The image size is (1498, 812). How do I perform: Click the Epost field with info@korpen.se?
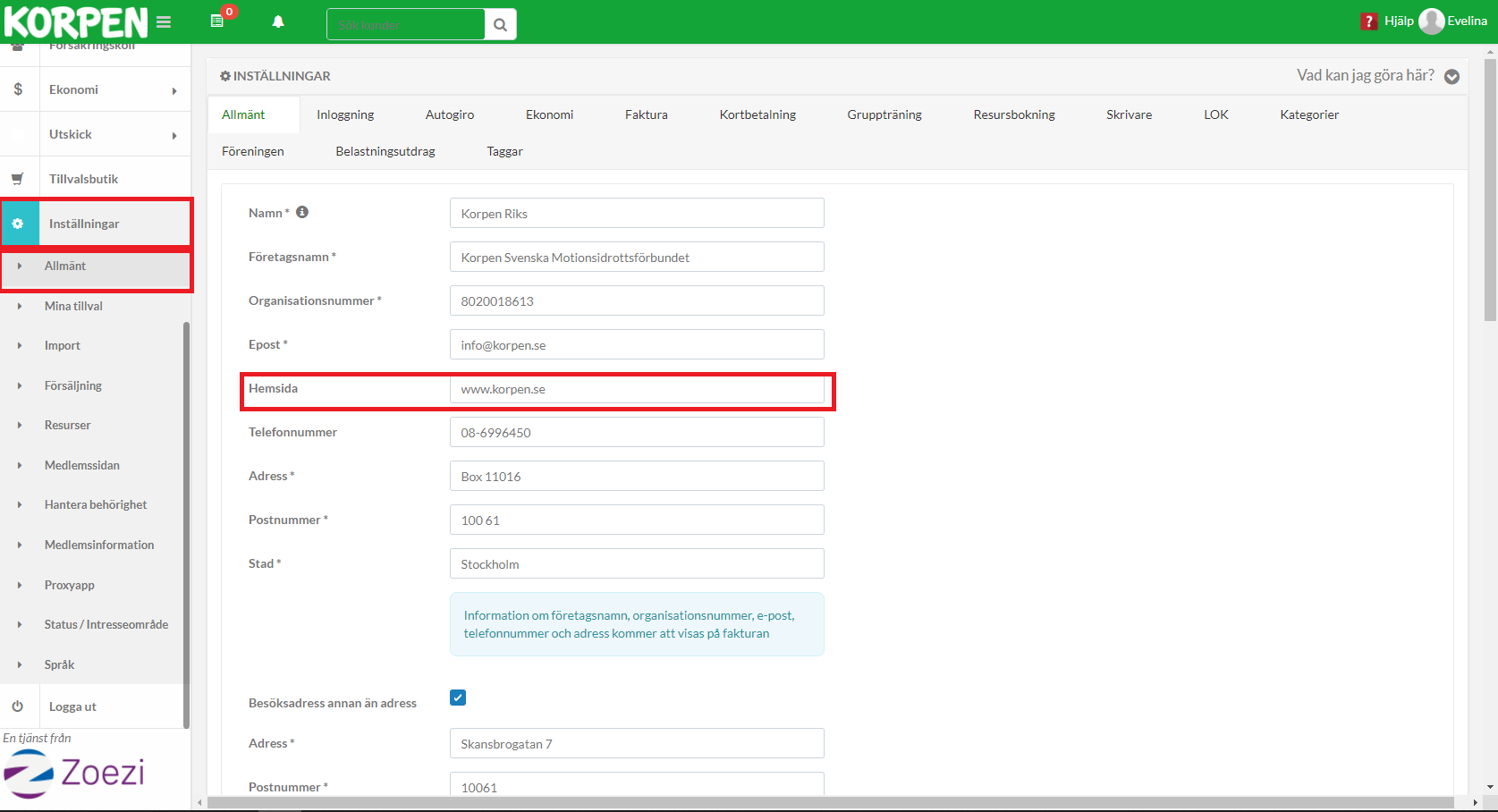(x=637, y=344)
